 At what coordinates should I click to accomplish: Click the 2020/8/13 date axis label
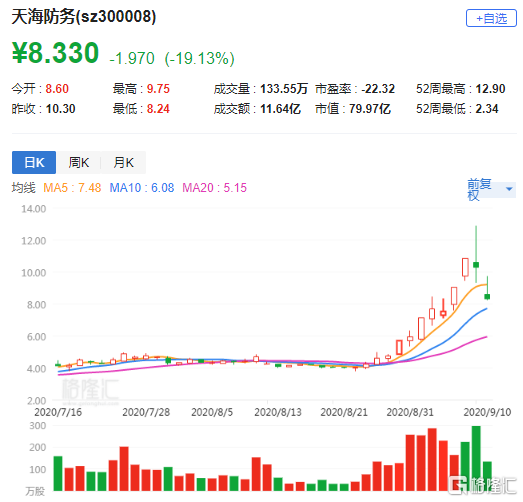278,412
